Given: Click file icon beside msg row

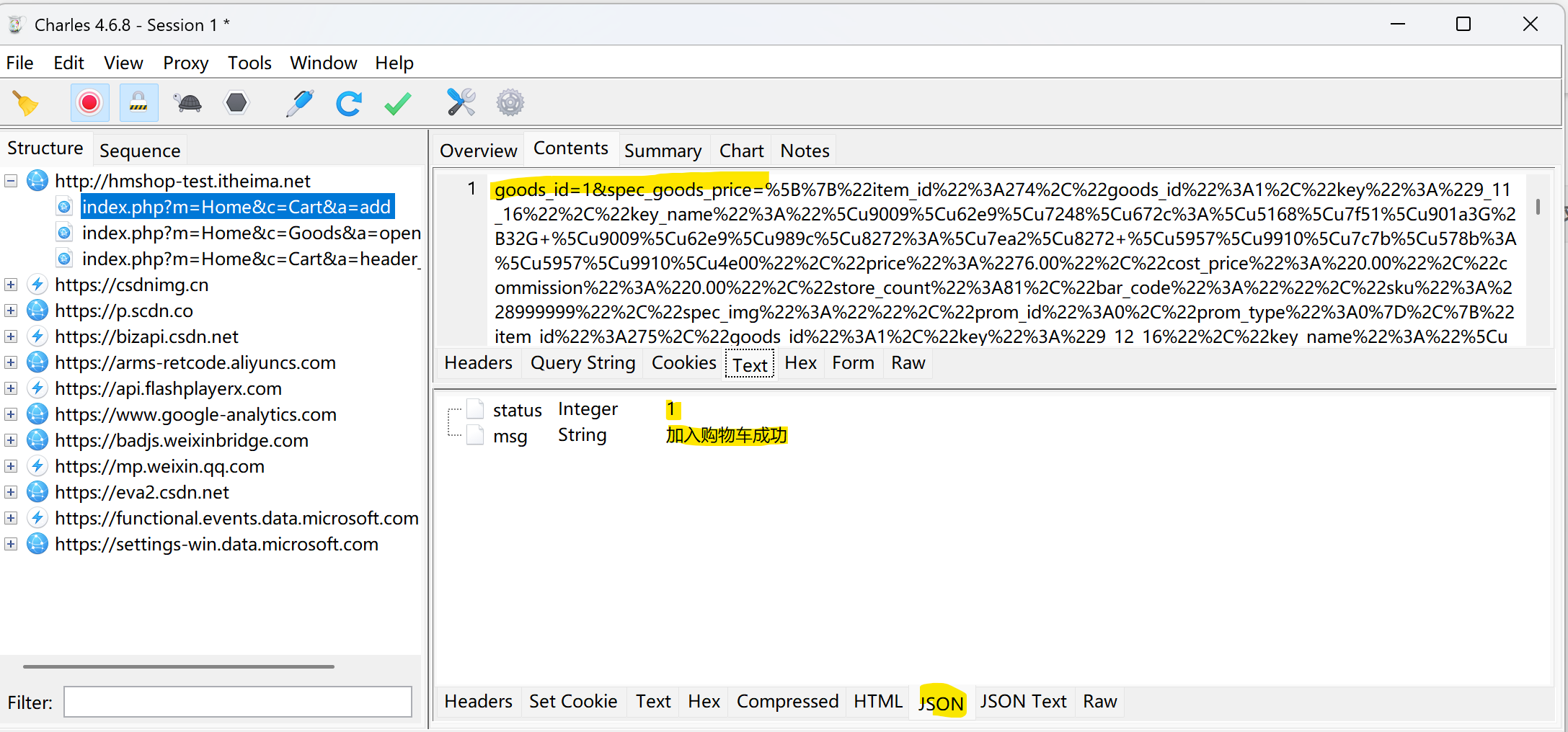Looking at the screenshot, I should (x=475, y=435).
